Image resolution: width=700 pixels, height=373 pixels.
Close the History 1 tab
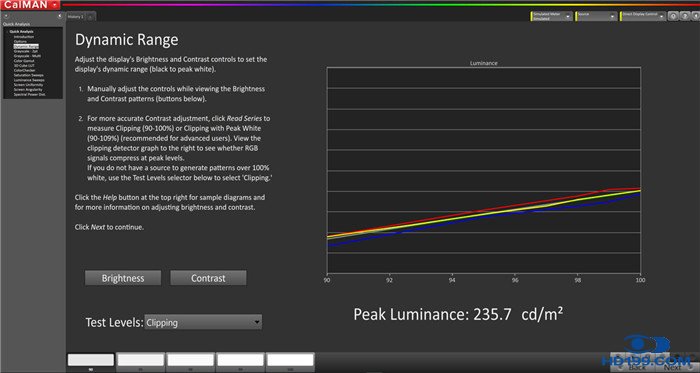[x=90, y=17]
